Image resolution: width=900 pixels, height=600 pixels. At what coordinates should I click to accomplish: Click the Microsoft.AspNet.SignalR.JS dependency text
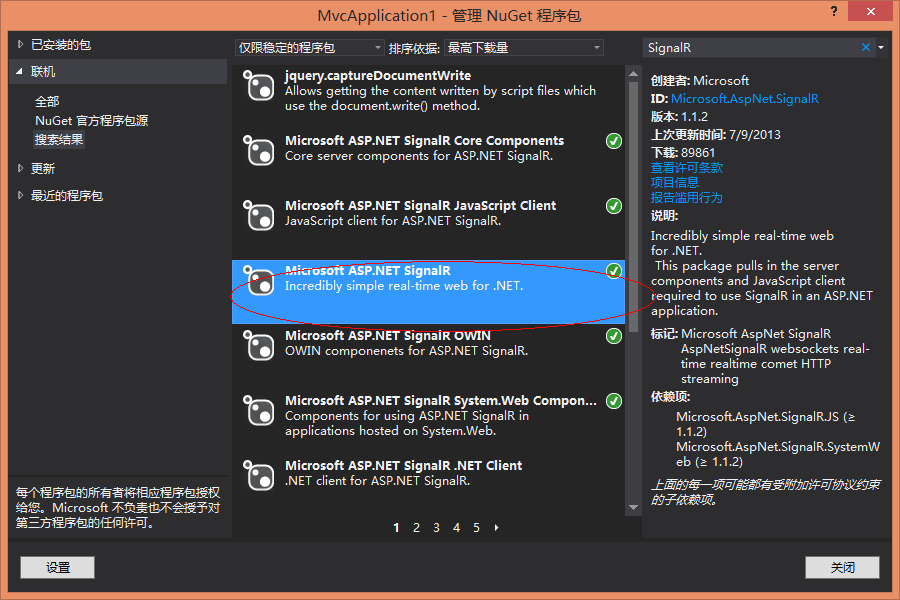pyautogui.click(x=766, y=424)
